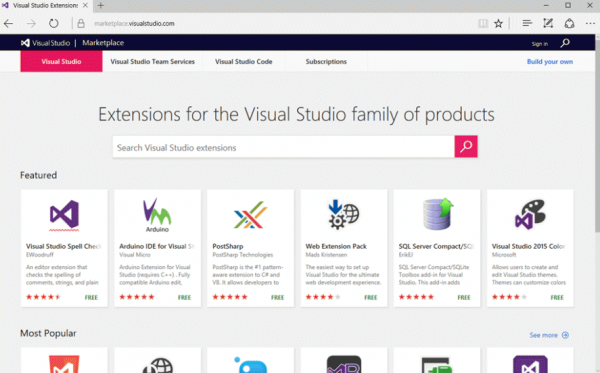Click Visual Studio 2015 Color title

click(528, 246)
